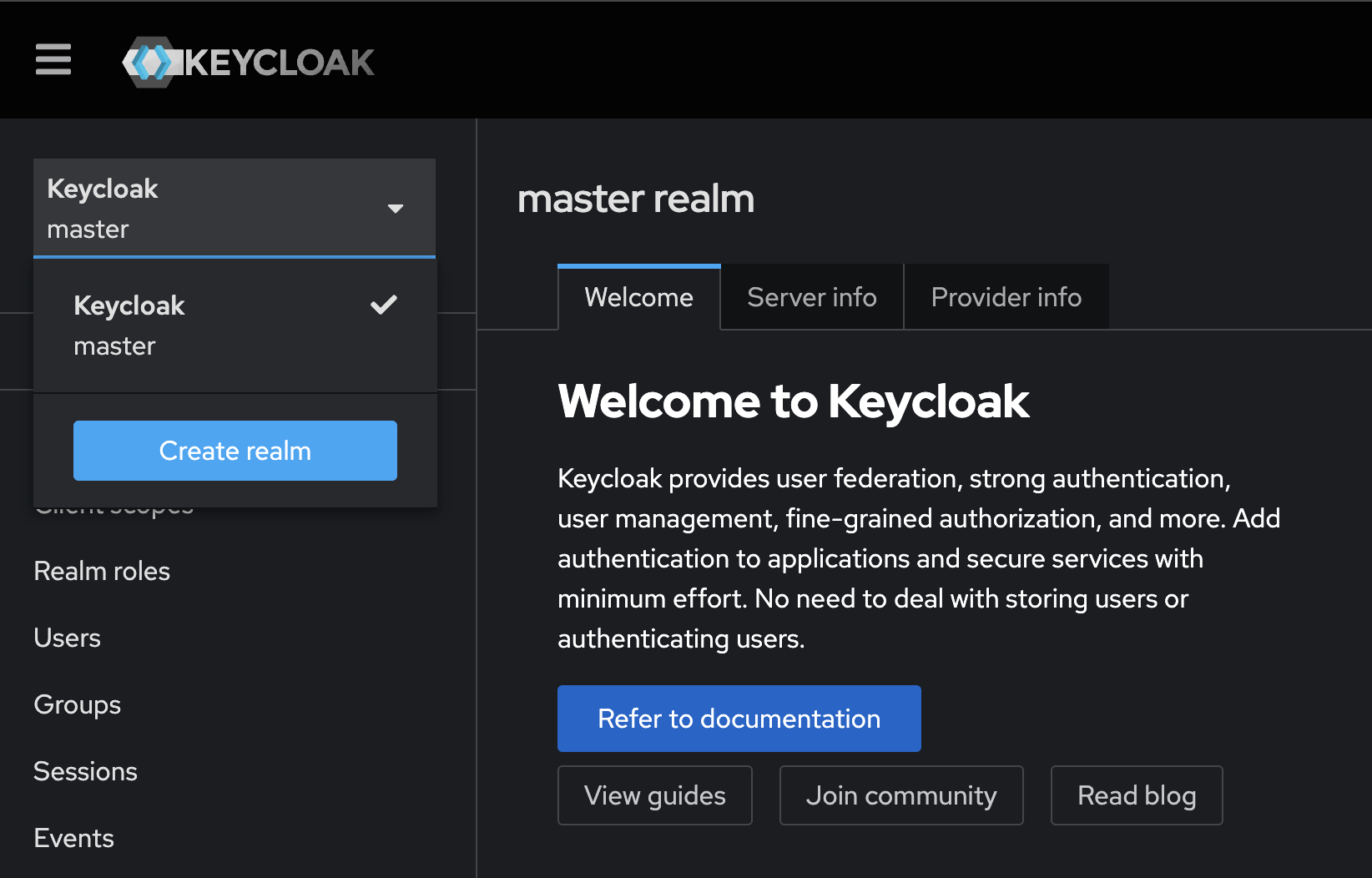Open the Keycloak logo home link

(x=248, y=62)
